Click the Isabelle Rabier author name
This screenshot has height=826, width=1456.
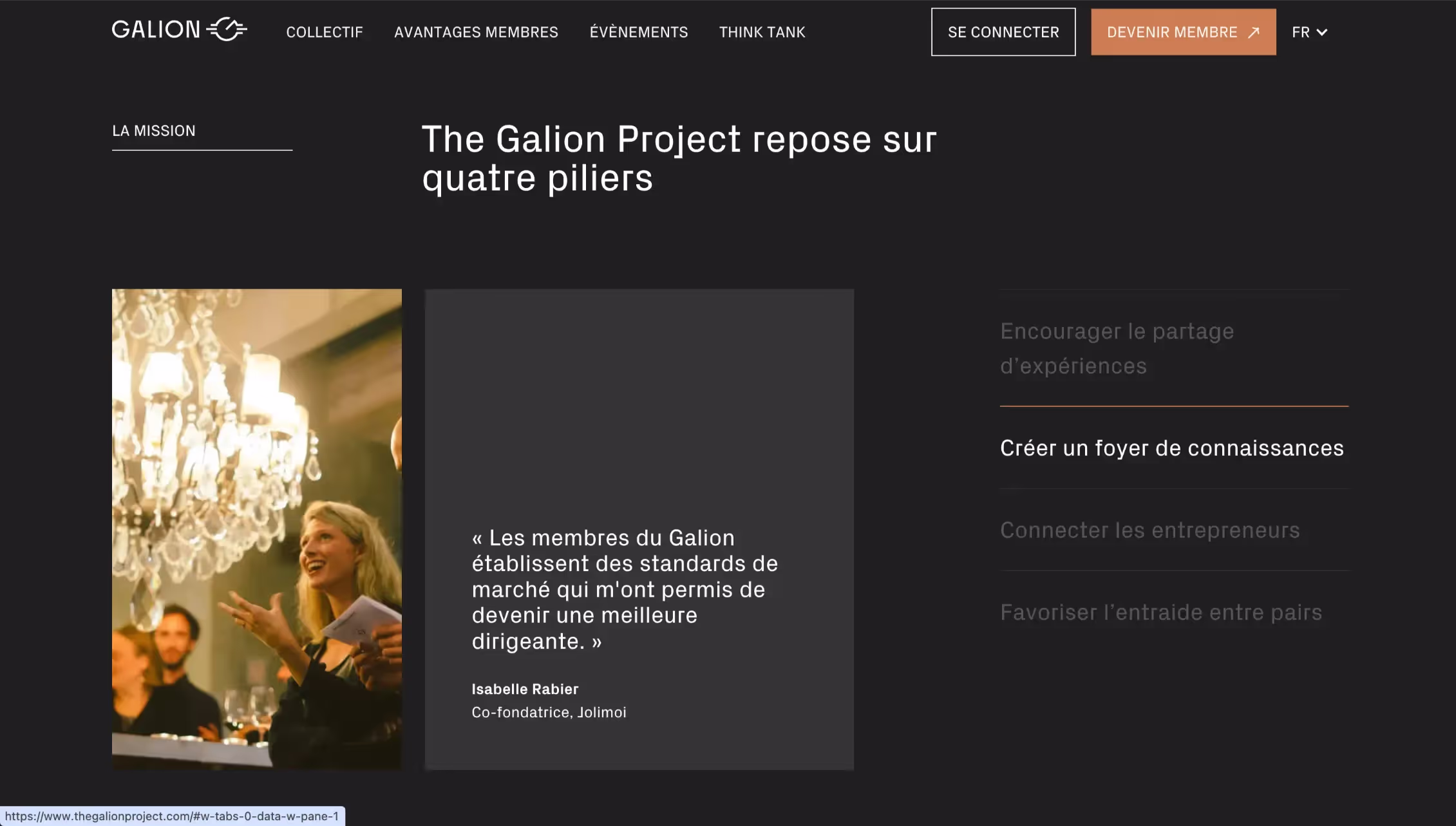(x=525, y=689)
